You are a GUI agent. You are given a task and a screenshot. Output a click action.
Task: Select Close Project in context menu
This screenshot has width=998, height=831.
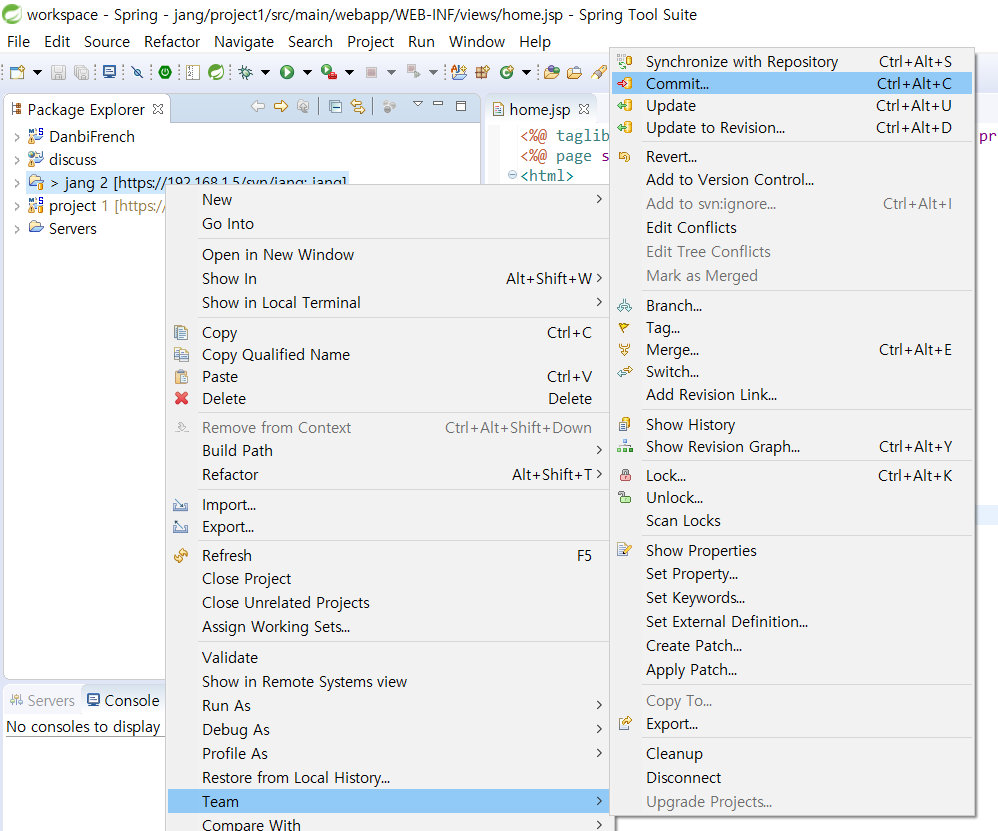click(x=388, y=578)
